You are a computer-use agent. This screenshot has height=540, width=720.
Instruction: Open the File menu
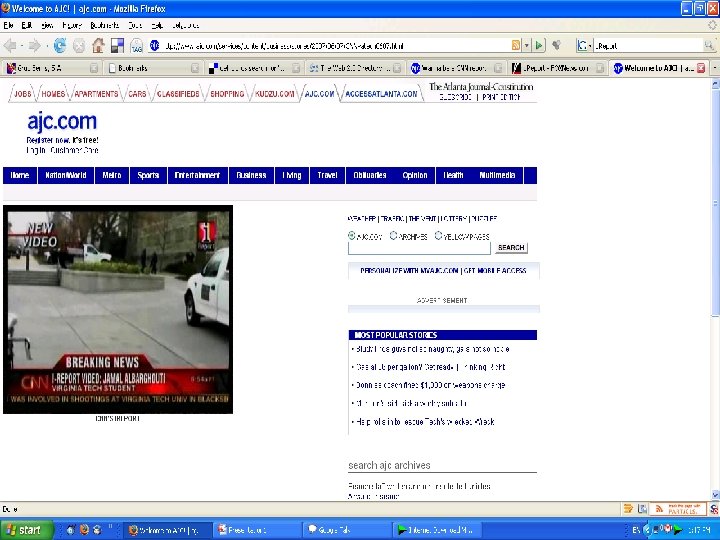pos(8,25)
